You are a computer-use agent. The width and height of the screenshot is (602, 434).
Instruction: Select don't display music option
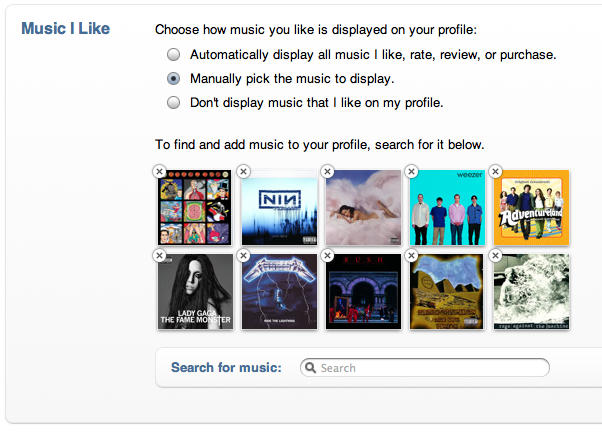(174, 102)
